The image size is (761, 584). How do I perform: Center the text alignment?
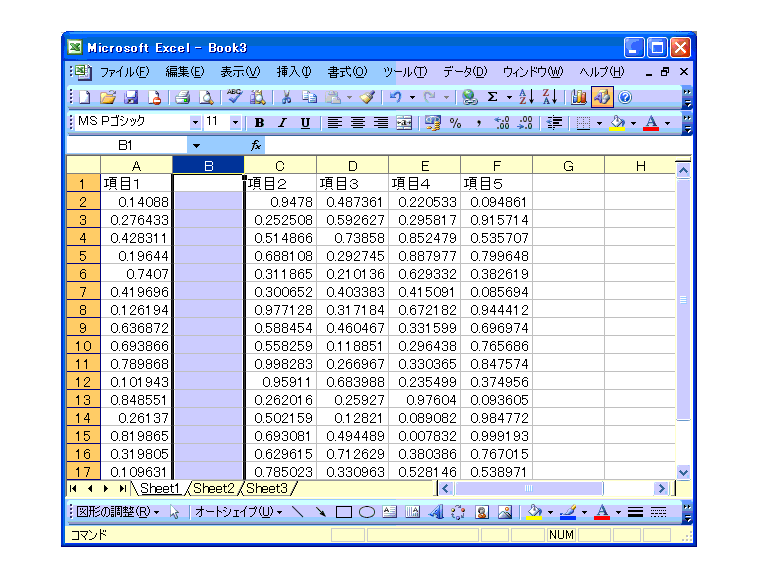click(358, 123)
